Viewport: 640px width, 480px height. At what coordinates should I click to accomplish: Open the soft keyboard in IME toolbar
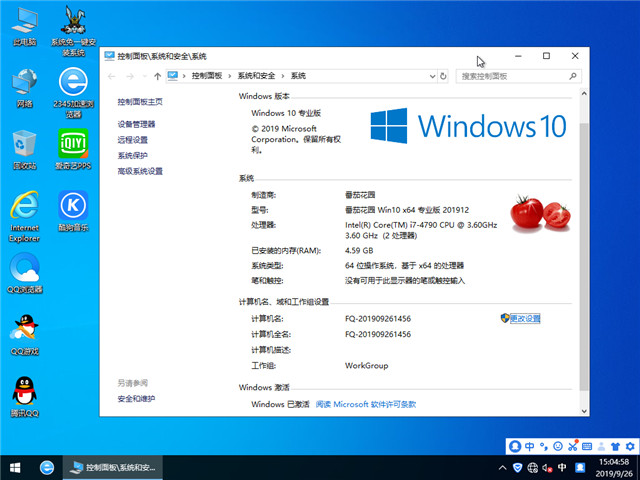(x=587, y=446)
